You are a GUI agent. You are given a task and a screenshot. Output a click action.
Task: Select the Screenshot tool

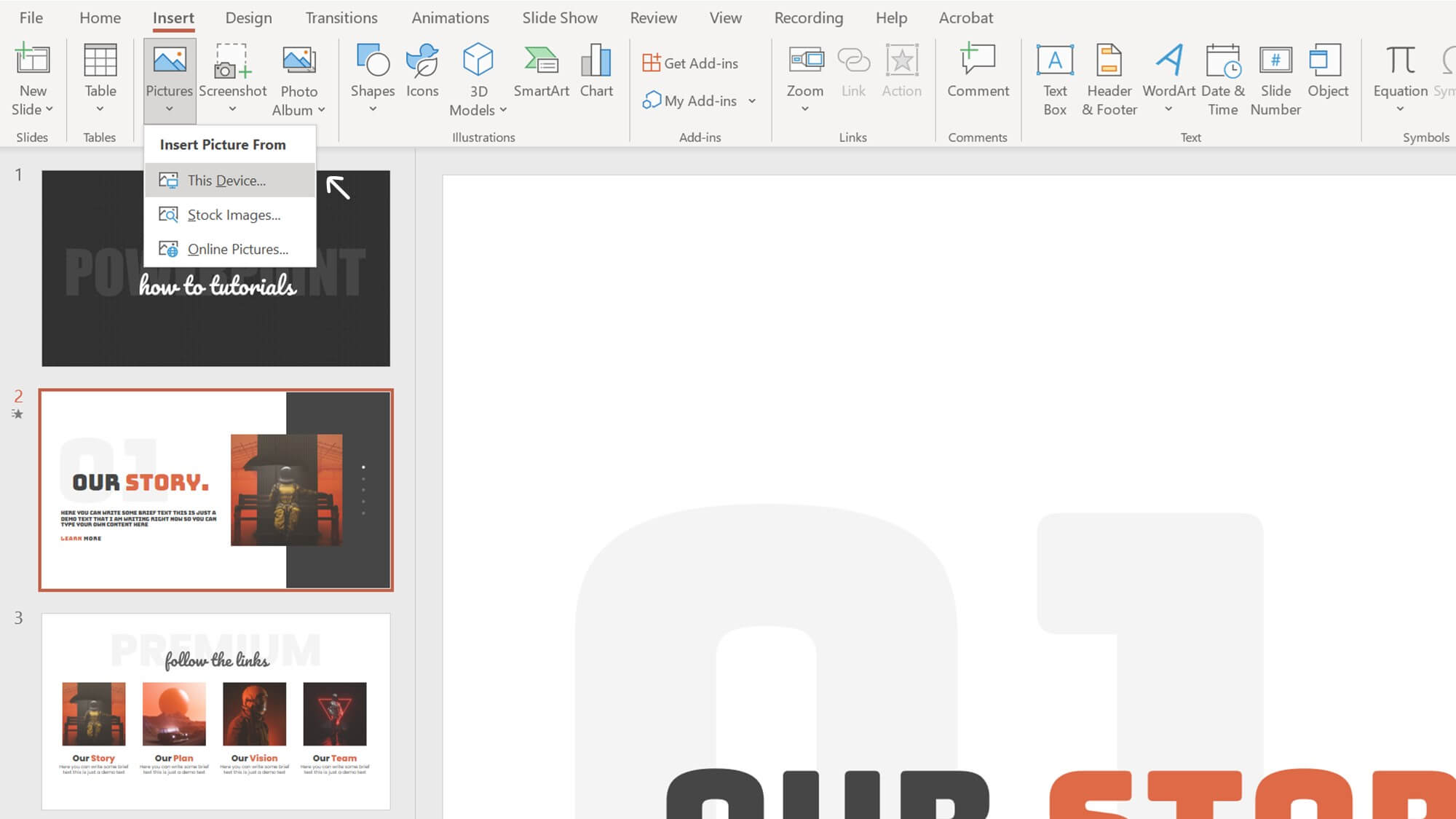[232, 76]
